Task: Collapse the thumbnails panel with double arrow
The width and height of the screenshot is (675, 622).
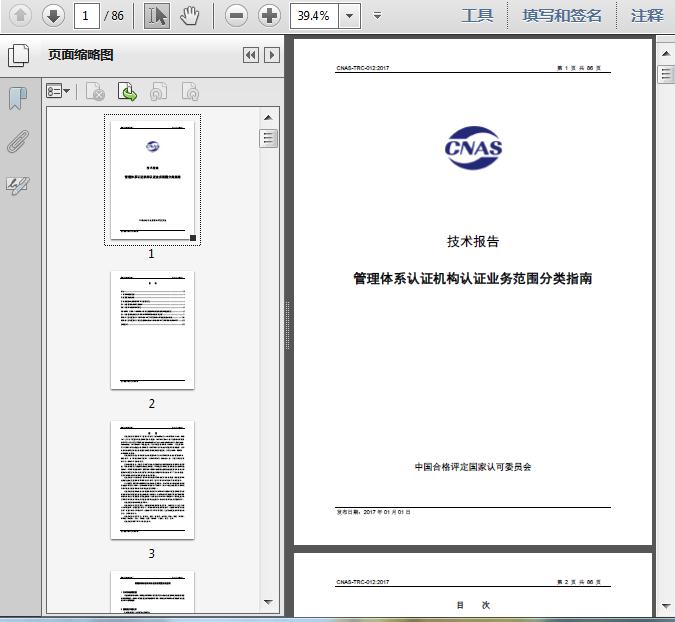Action: (x=250, y=55)
